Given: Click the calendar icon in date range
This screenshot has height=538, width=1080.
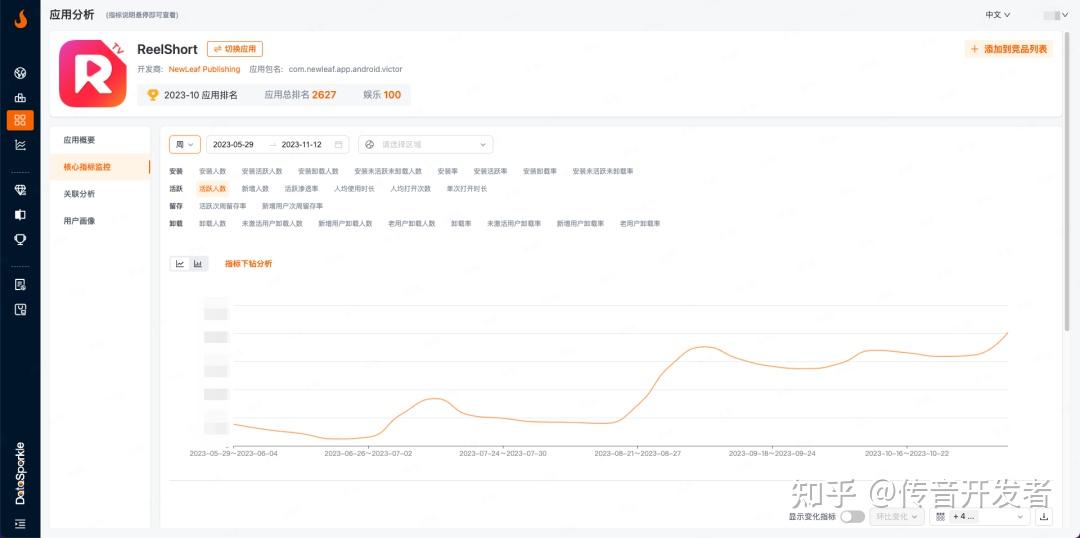Looking at the screenshot, I should point(339,145).
